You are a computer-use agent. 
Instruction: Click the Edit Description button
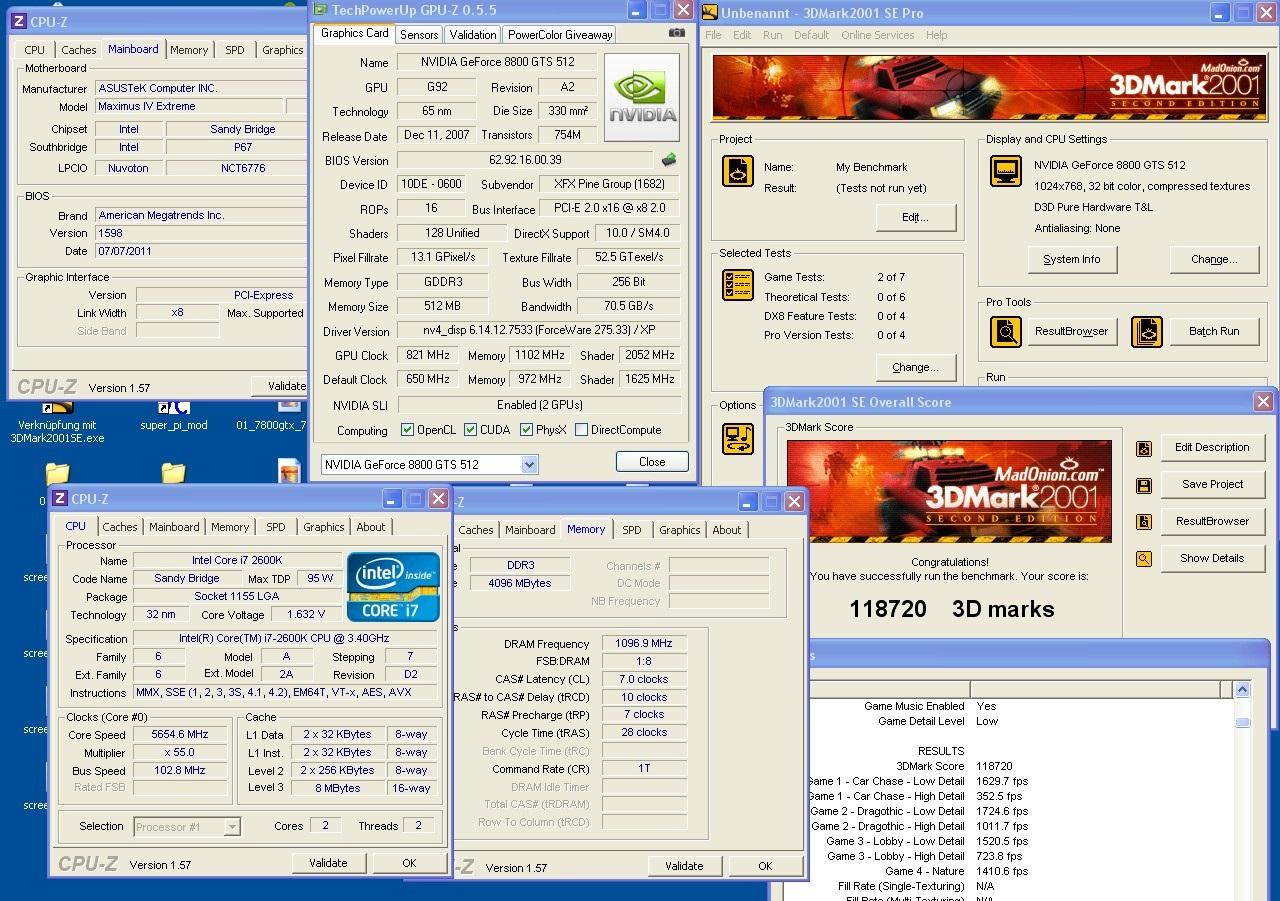click(1212, 447)
